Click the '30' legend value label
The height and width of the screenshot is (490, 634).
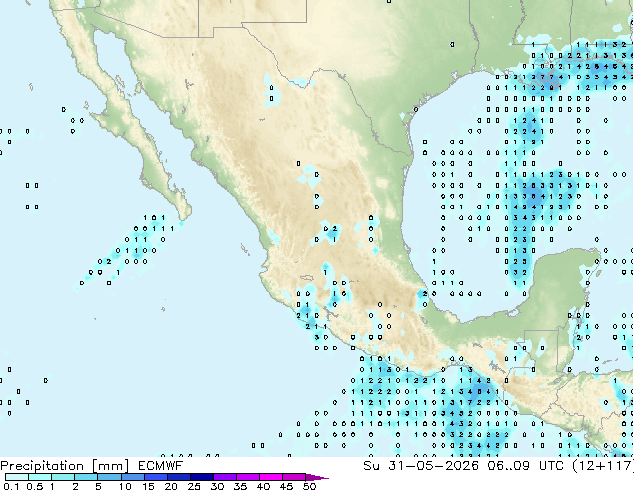217,486
